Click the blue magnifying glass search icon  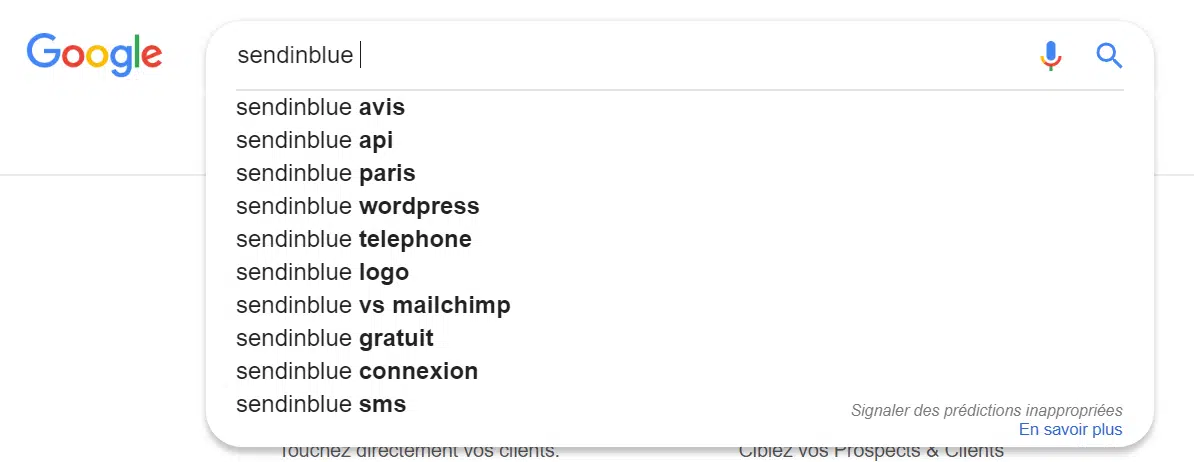(1109, 55)
